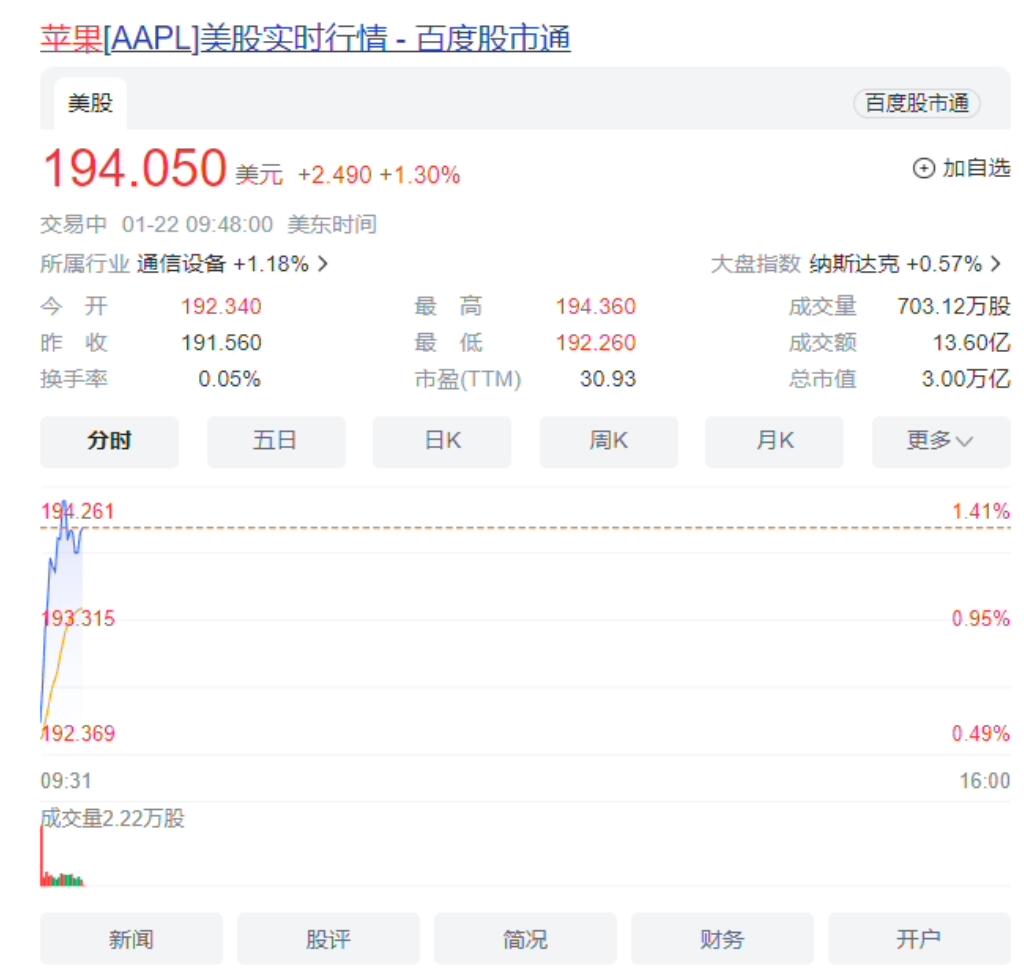Click the 成交量 value 703.12万股
The image size is (1024, 977).
coord(953,306)
